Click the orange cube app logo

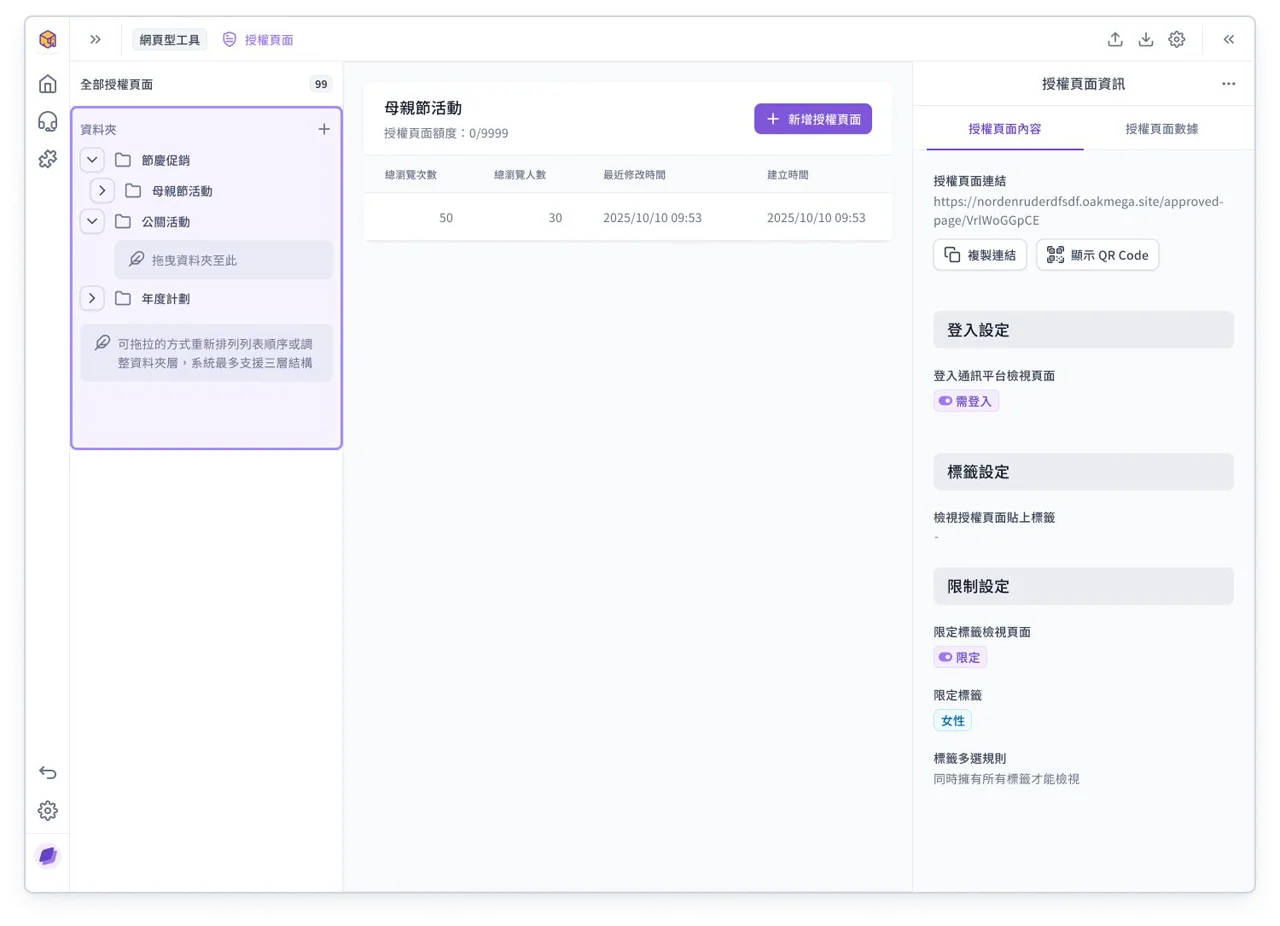[47, 39]
